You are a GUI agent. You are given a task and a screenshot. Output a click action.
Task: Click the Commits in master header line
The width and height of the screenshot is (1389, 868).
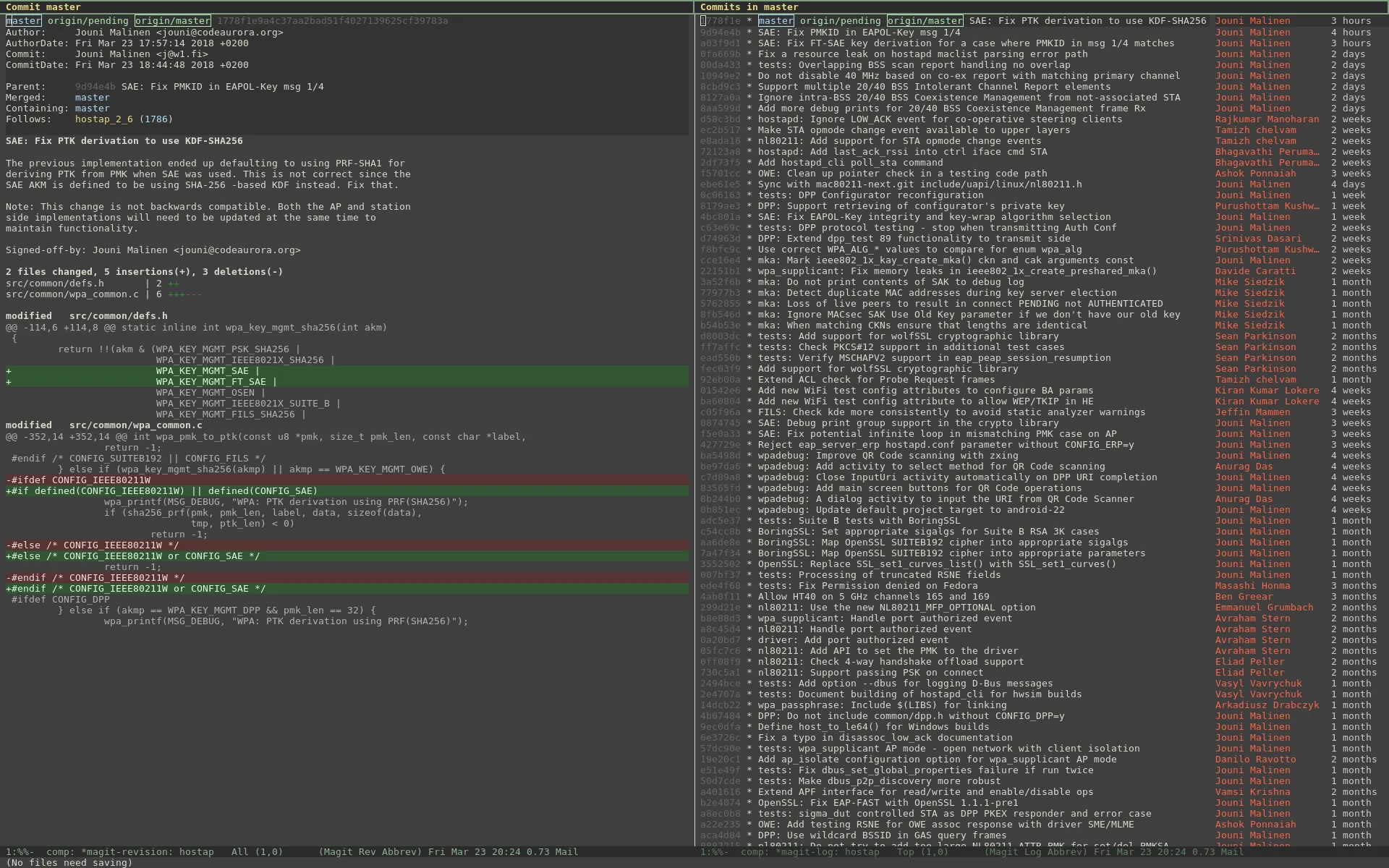749,7
